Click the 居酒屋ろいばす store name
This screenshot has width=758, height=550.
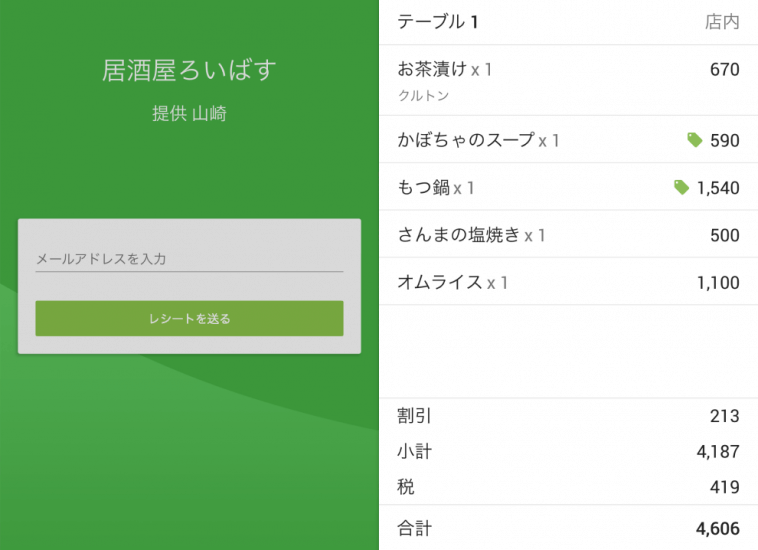tap(189, 70)
